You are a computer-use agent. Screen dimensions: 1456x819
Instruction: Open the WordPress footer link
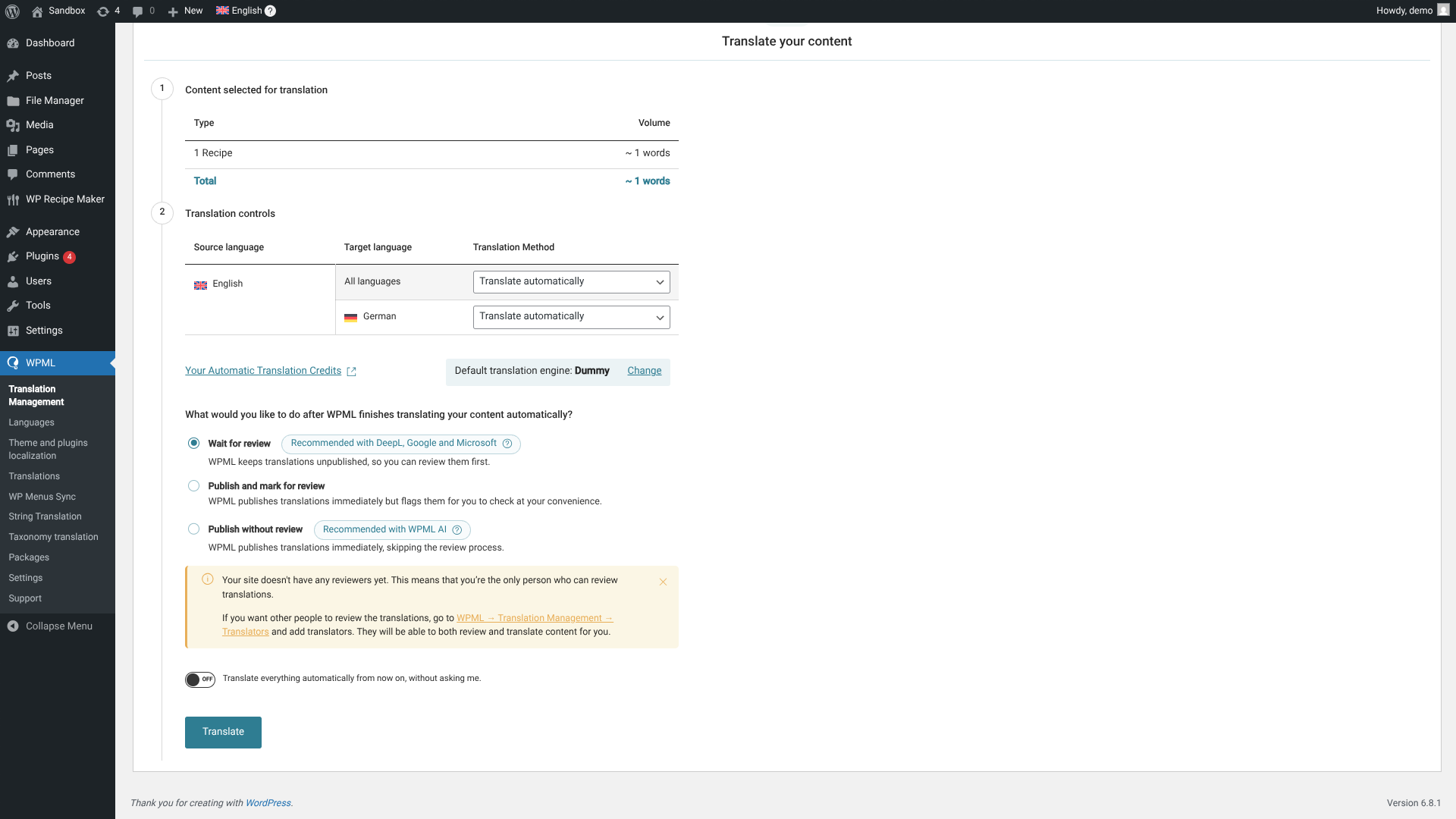[x=268, y=803]
